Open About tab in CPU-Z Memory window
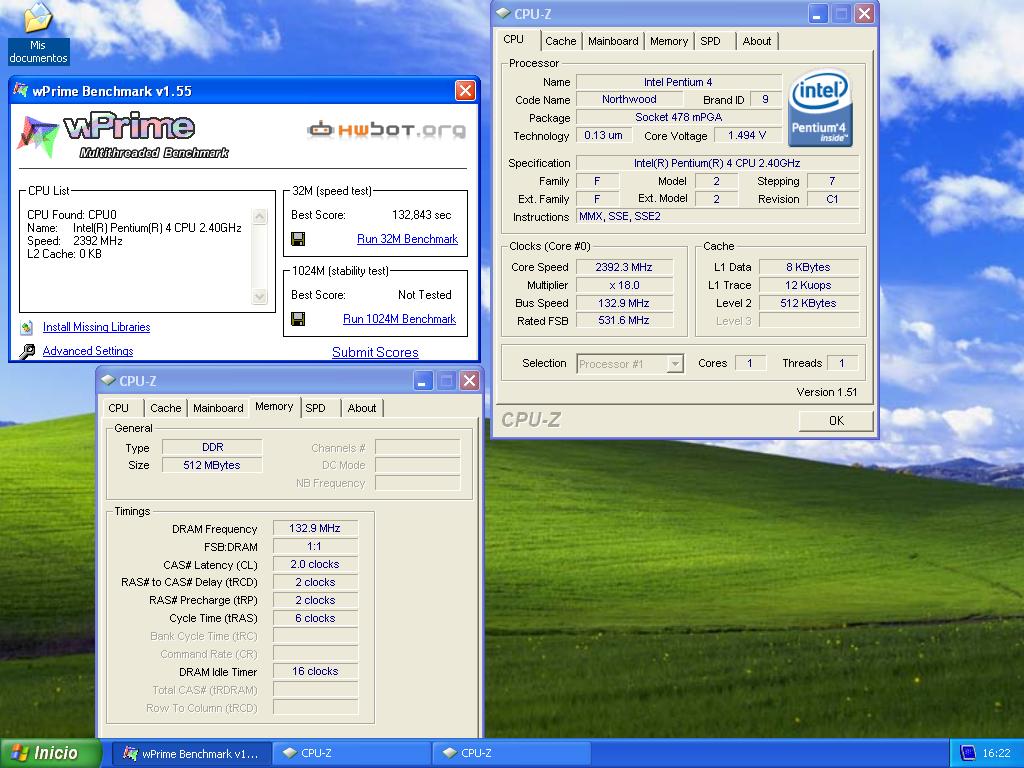The image size is (1024, 768). [362, 408]
